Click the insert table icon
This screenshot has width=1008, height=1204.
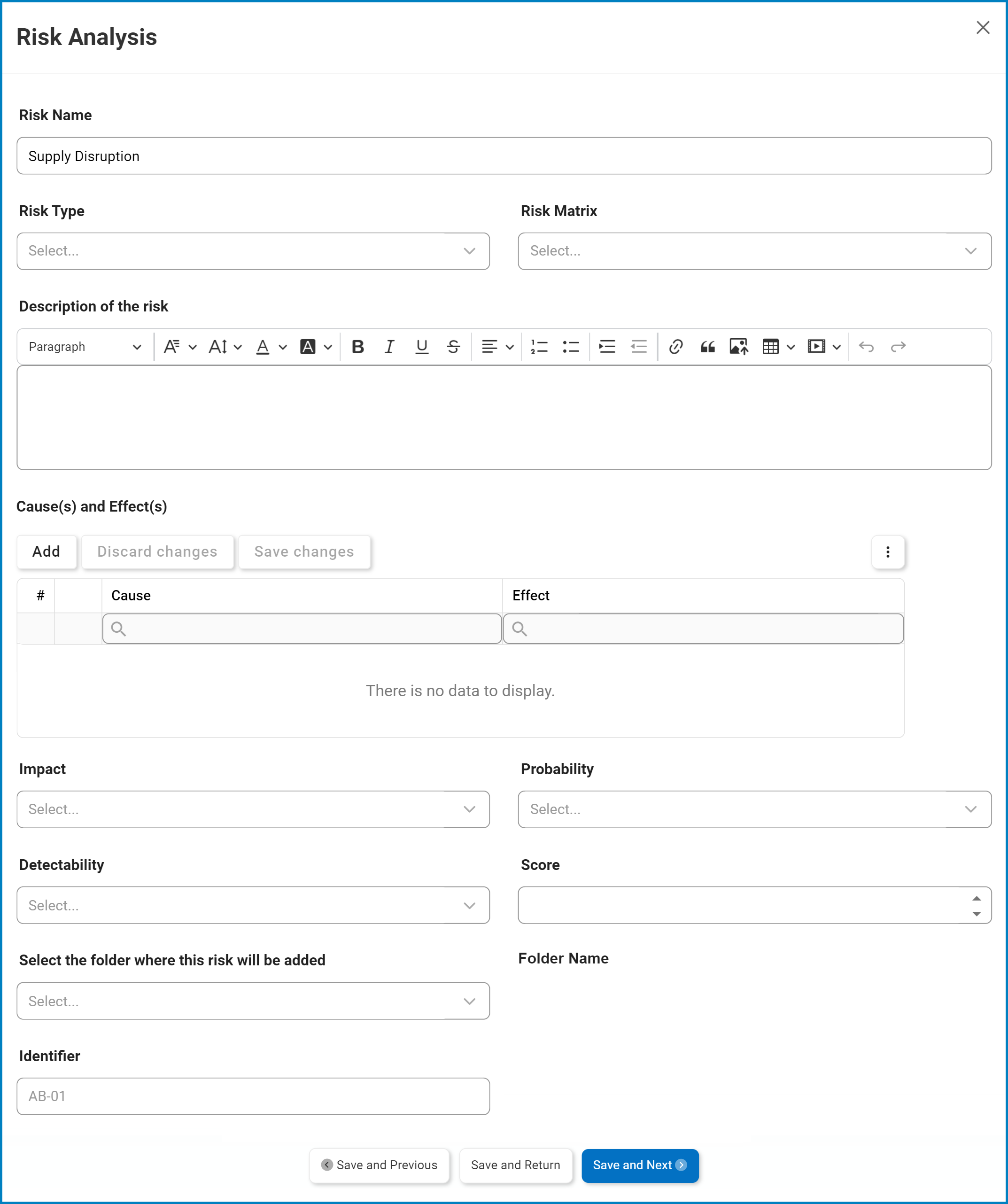click(771, 347)
